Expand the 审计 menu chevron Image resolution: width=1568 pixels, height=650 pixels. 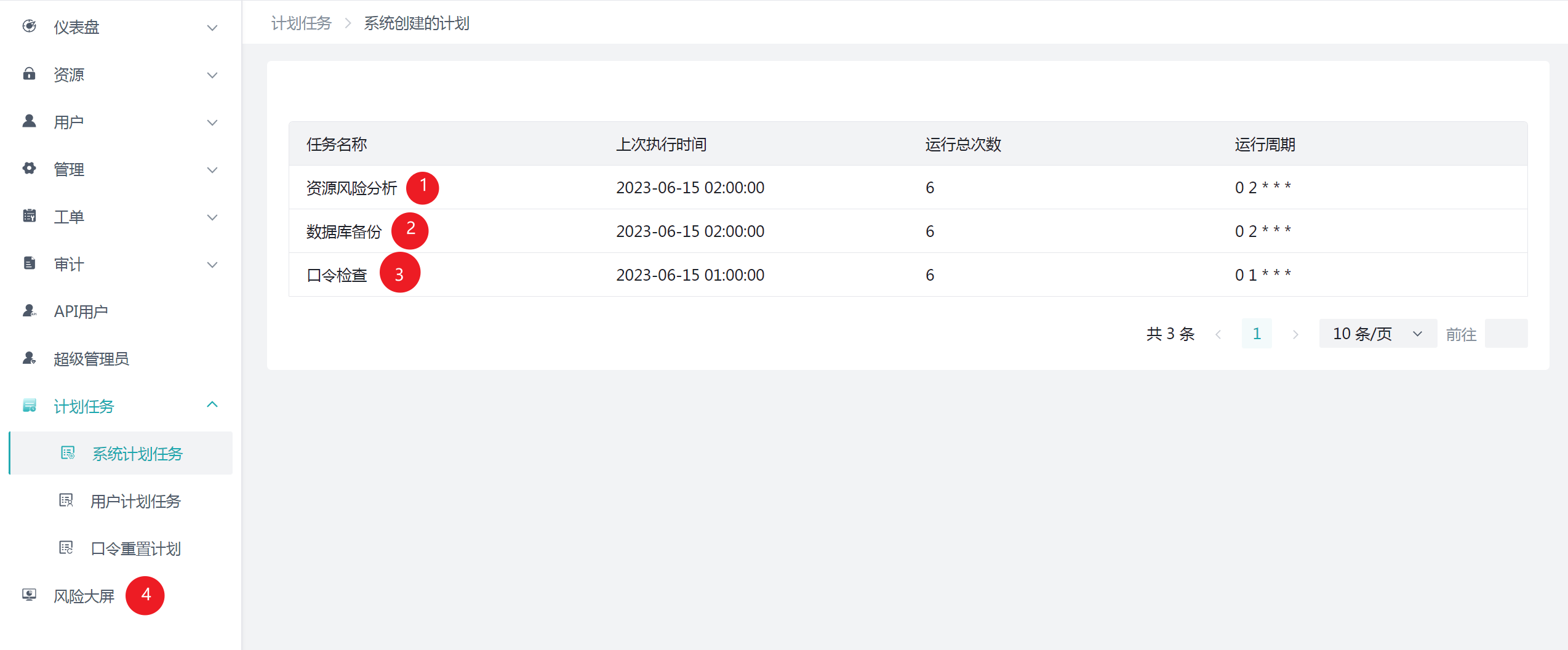coord(212,265)
